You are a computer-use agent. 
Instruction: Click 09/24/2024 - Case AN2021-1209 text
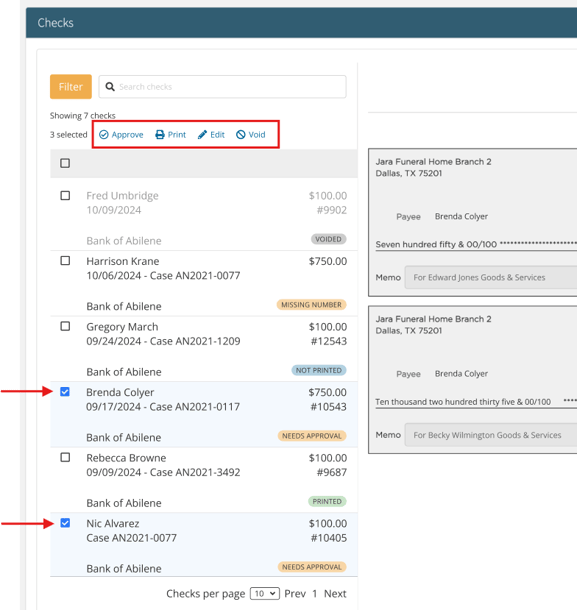pyautogui.click(x=163, y=341)
